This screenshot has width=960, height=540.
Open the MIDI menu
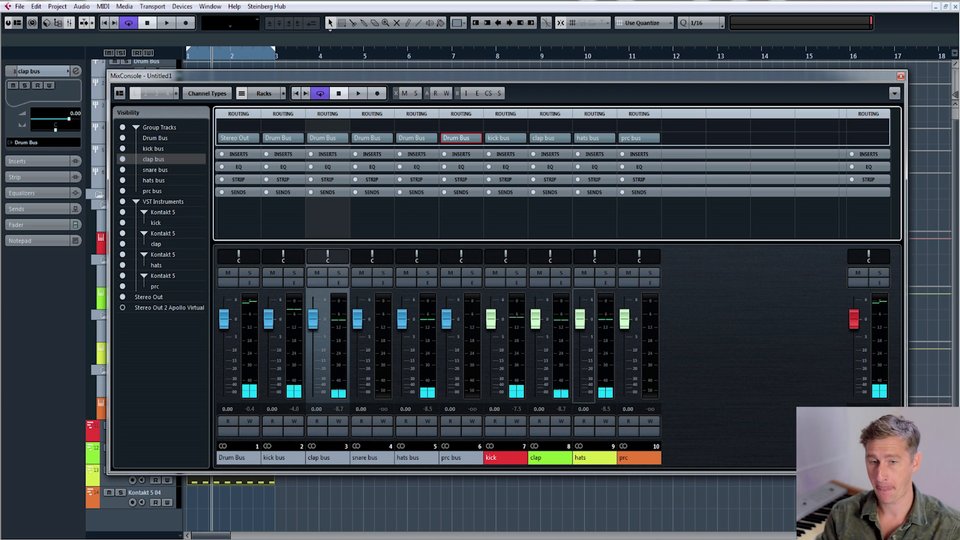tap(103, 6)
